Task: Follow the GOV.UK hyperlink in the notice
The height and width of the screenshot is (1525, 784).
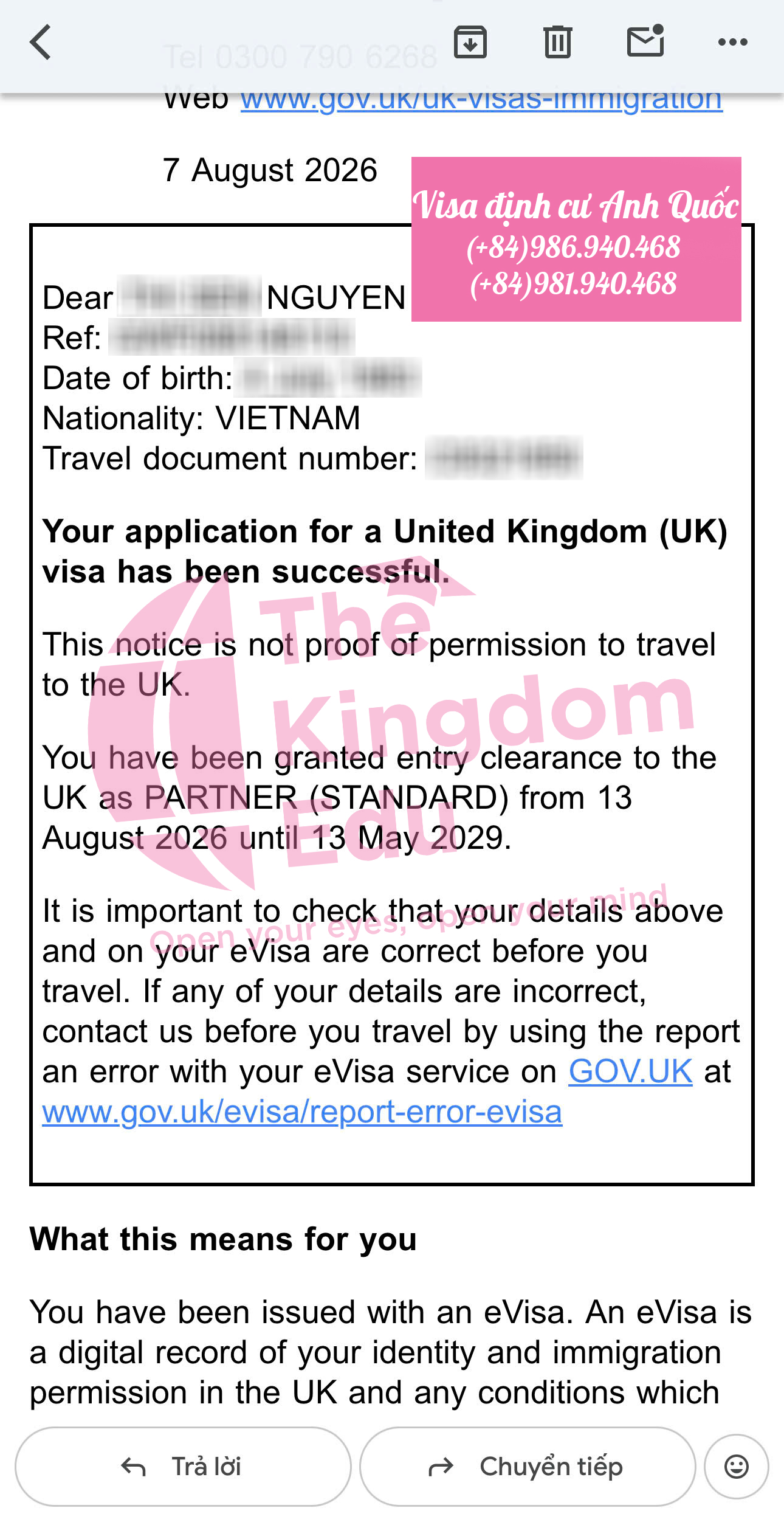Action: (630, 1071)
